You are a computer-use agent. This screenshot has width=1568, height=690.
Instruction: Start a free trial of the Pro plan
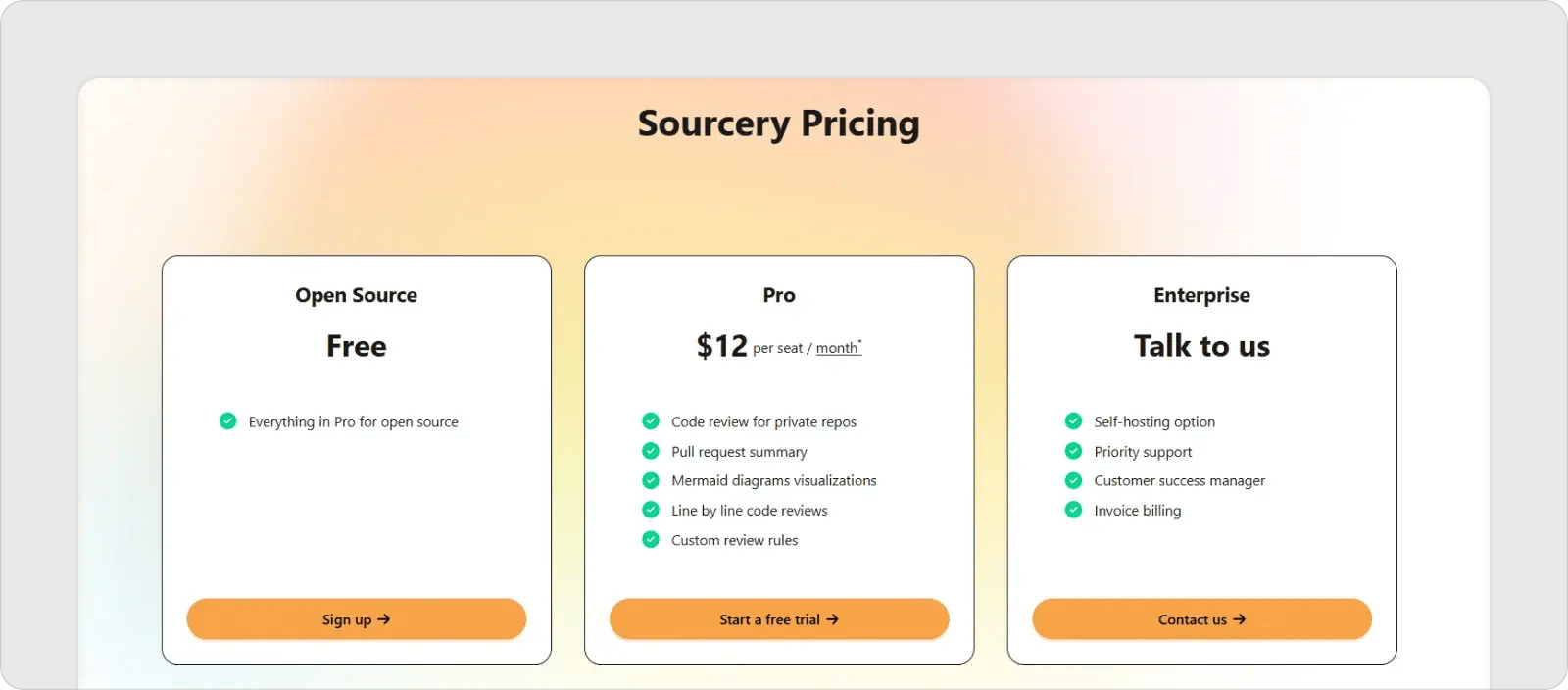point(778,618)
